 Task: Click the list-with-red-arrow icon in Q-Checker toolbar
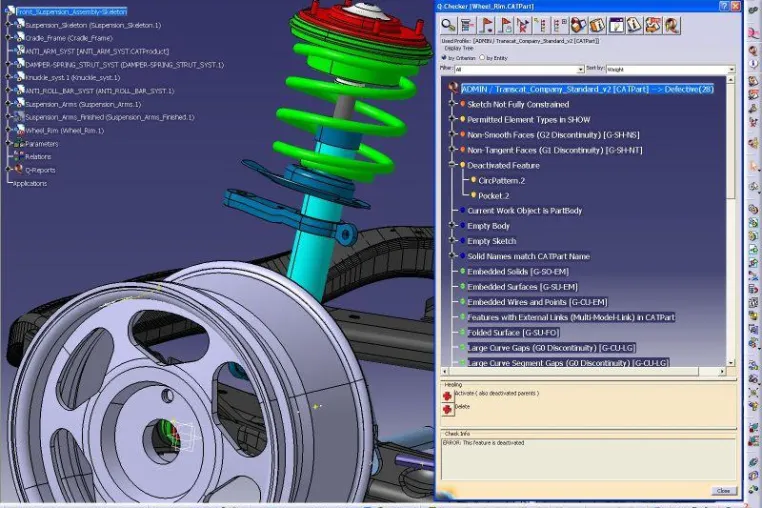(x=467, y=25)
